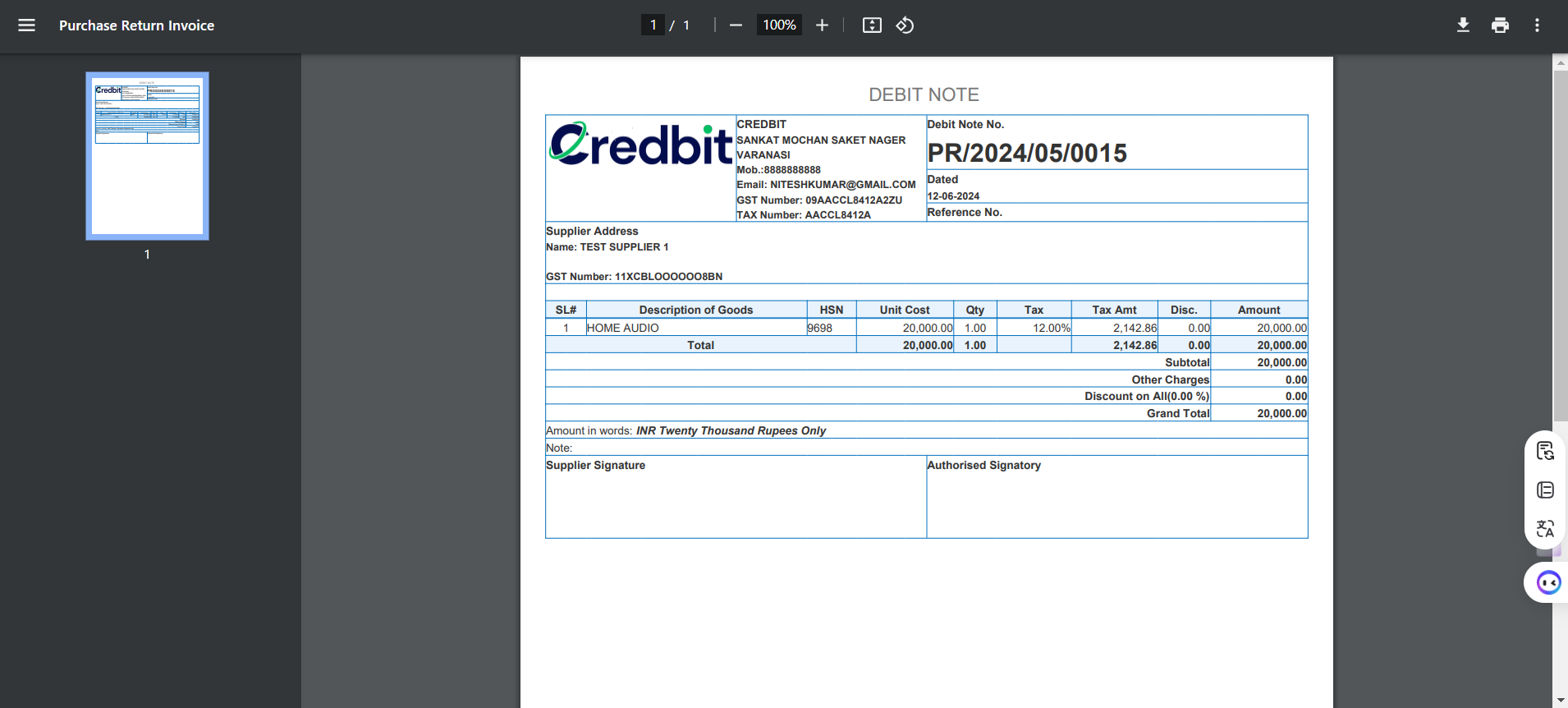Download the Purchase Return Invoice PDF
Image resolution: width=1568 pixels, height=708 pixels.
(1463, 25)
